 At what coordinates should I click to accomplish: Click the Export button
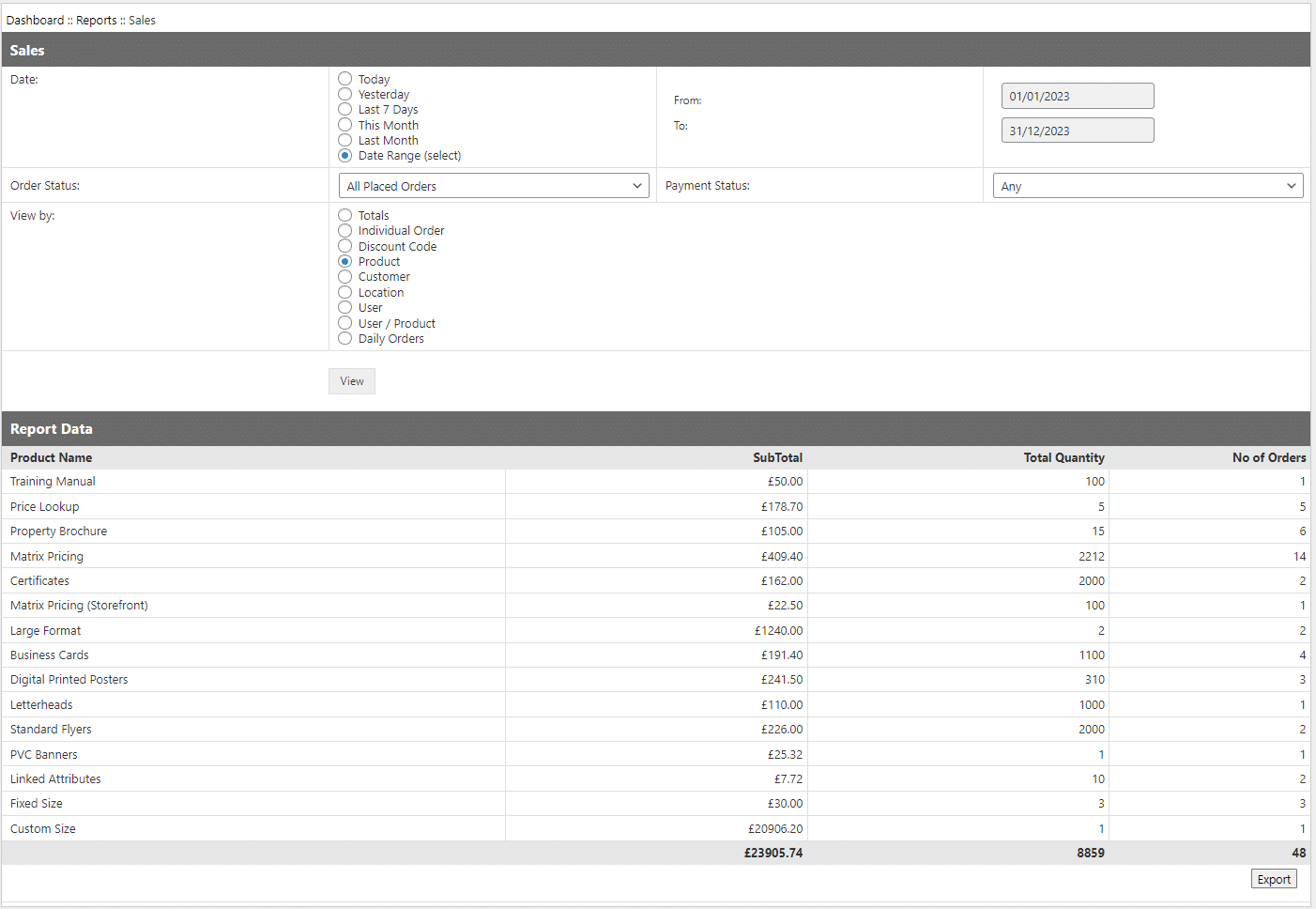click(1274, 879)
